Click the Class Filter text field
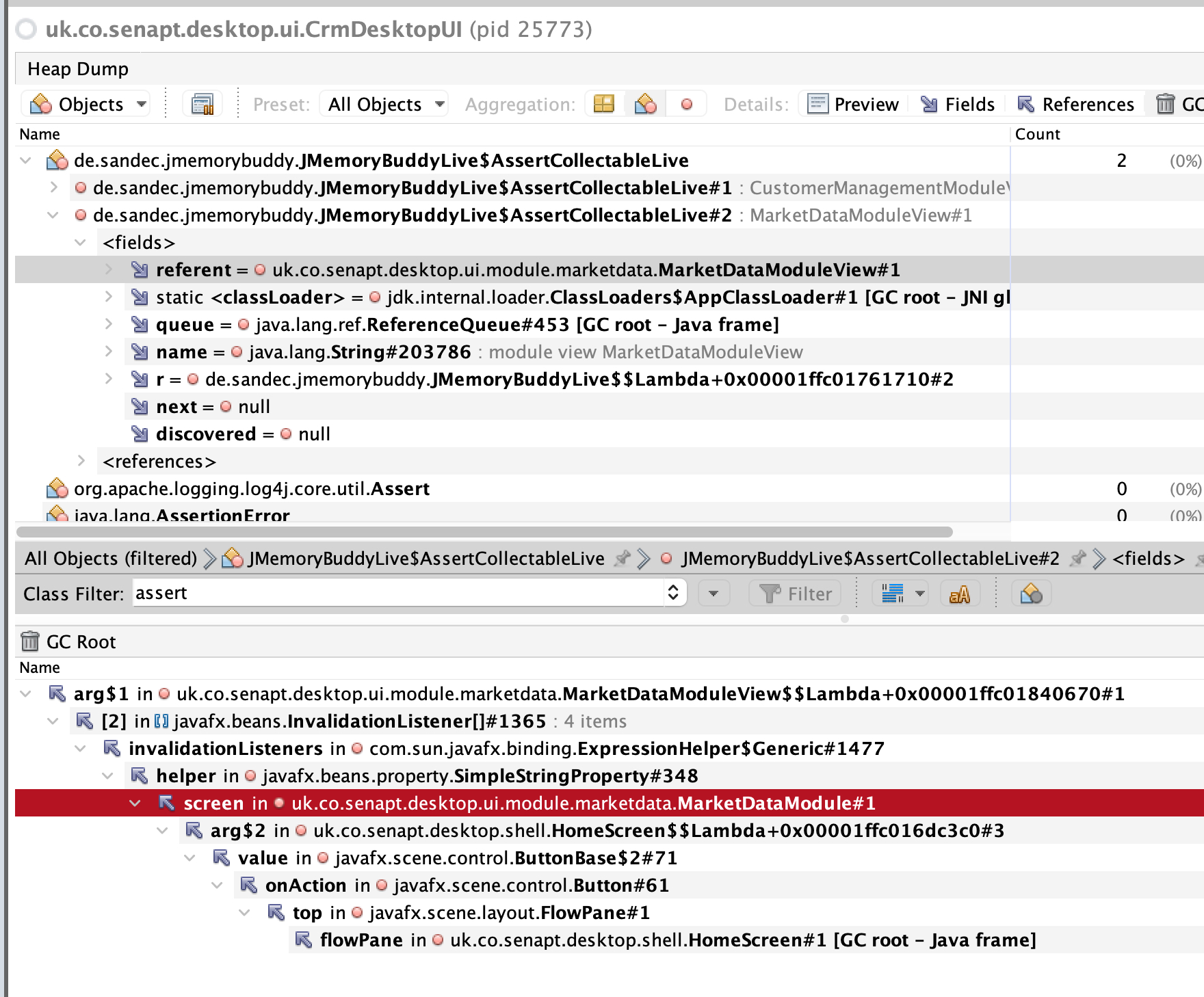Screen dimensions: 1204x997 397,594
